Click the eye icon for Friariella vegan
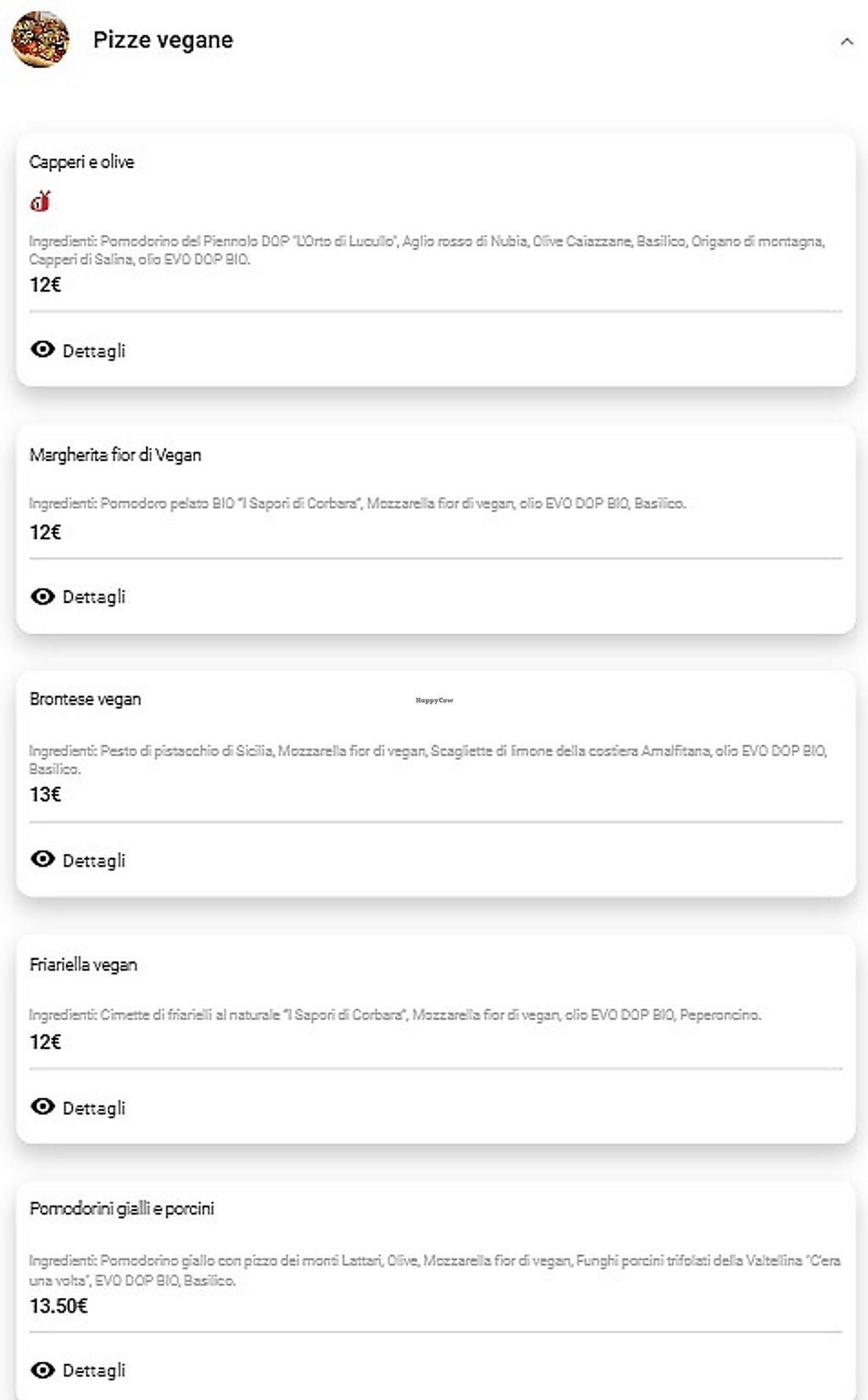Viewport: 868px width, 1400px height. tap(42, 1107)
